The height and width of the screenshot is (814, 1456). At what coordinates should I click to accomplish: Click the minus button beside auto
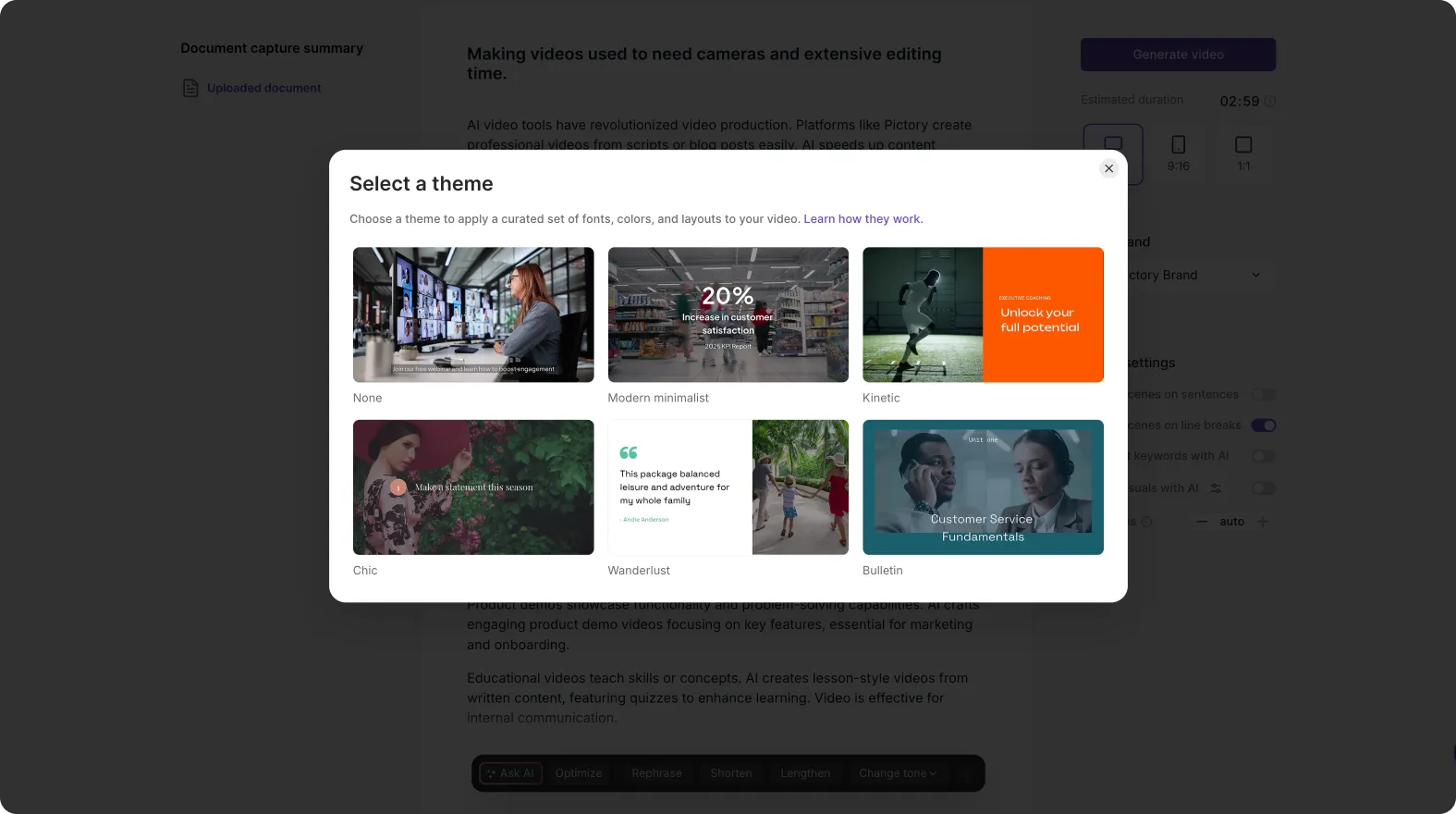click(x=1202, y=522)
